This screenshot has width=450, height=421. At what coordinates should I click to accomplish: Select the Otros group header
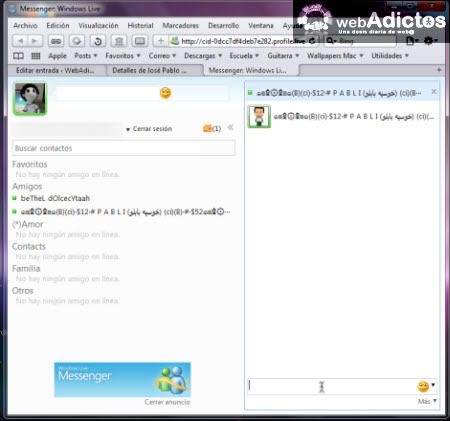coord(23,291)
